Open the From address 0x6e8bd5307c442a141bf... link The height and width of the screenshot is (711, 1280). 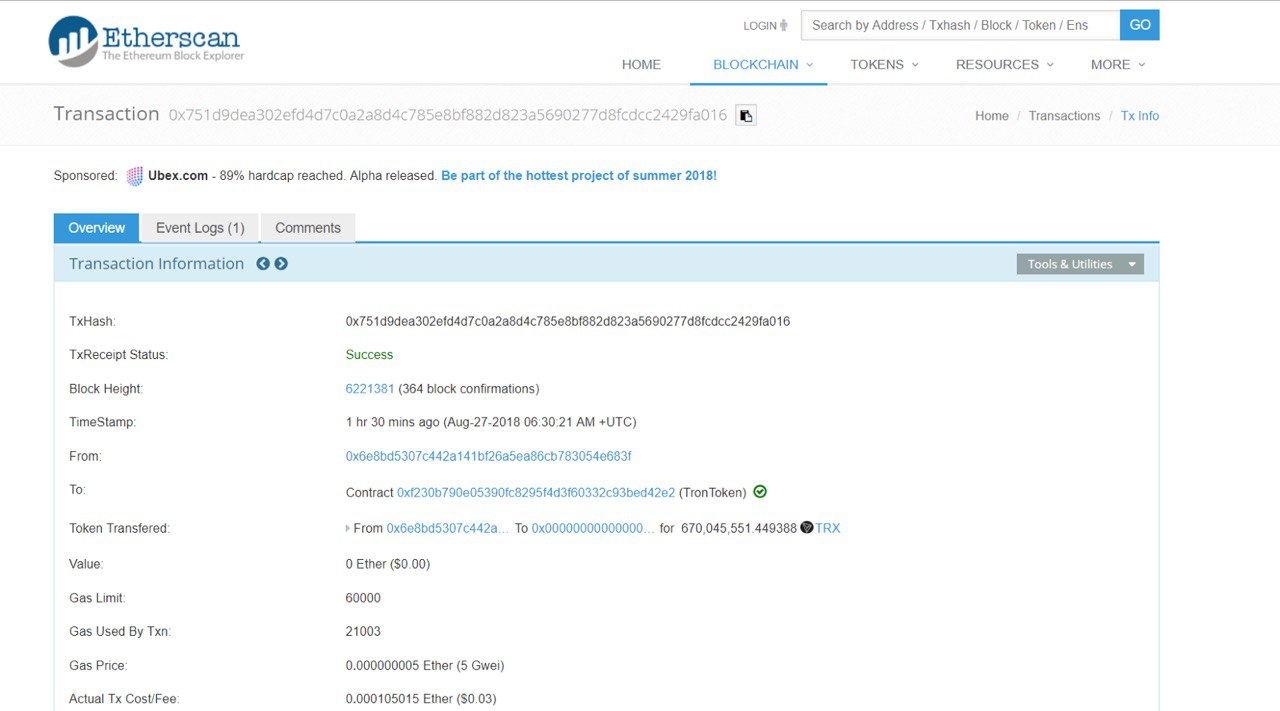tap(488, 456)
